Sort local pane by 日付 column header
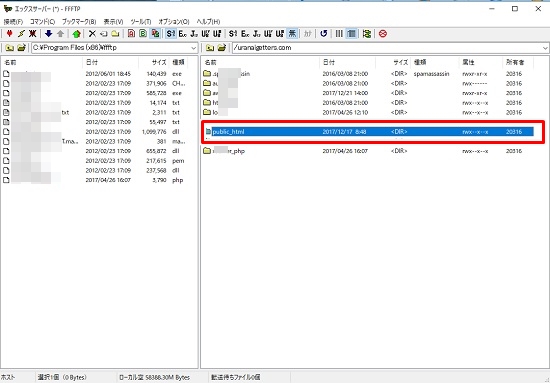 110,62
